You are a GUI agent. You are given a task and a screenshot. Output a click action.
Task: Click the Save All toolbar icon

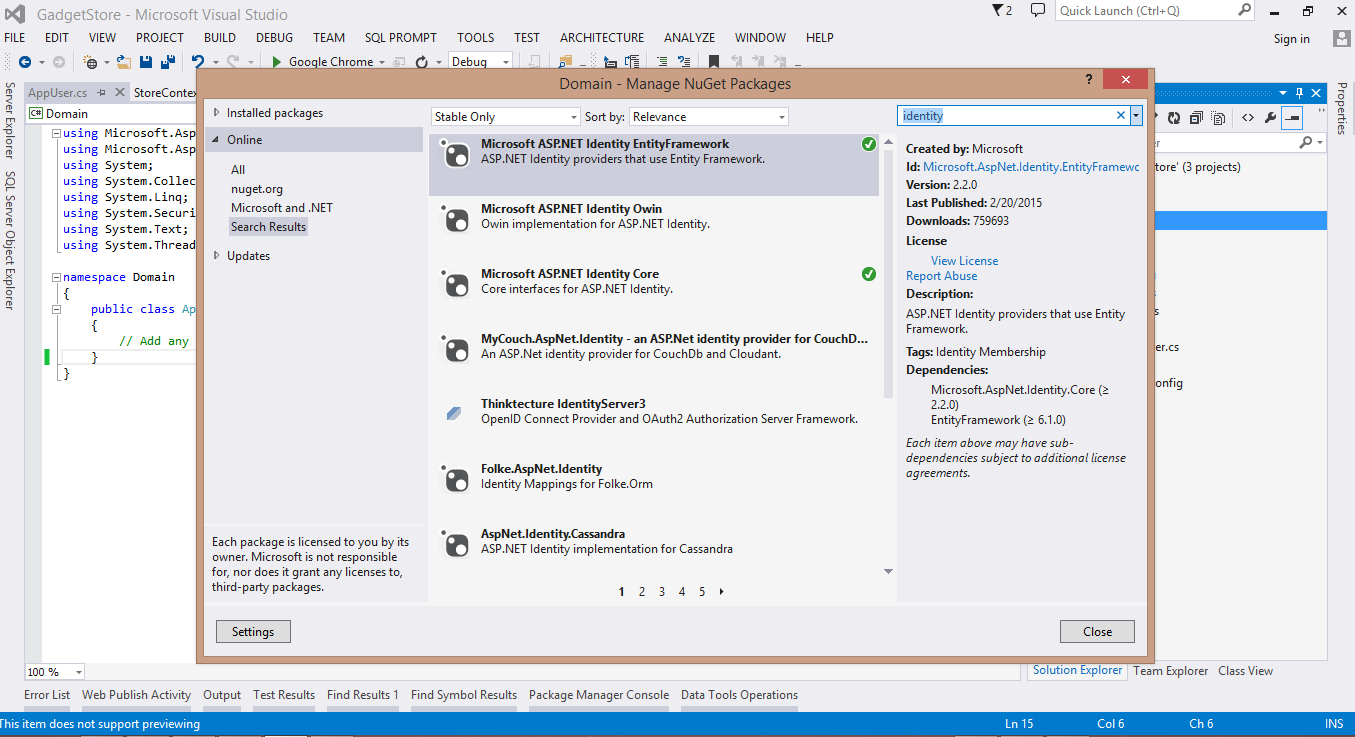click(x=167, y=62)
